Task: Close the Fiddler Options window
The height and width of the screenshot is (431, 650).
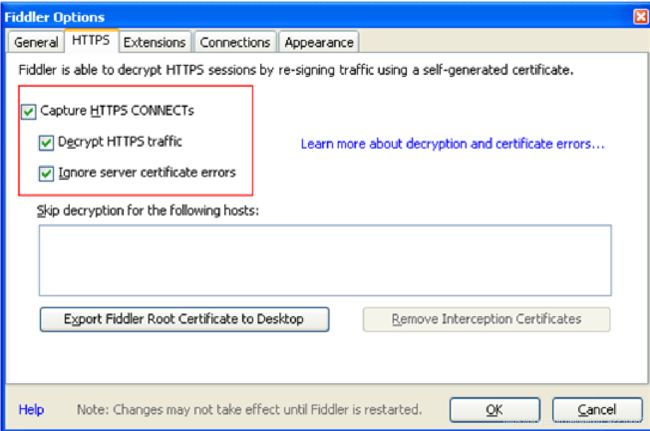Action: coord(640,17)
